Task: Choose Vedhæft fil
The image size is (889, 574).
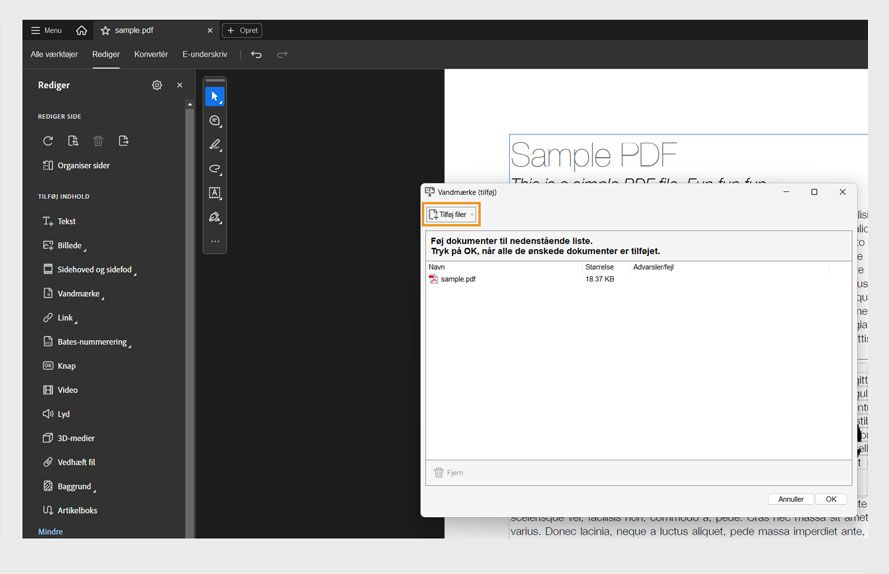Action: pos(69,462)
